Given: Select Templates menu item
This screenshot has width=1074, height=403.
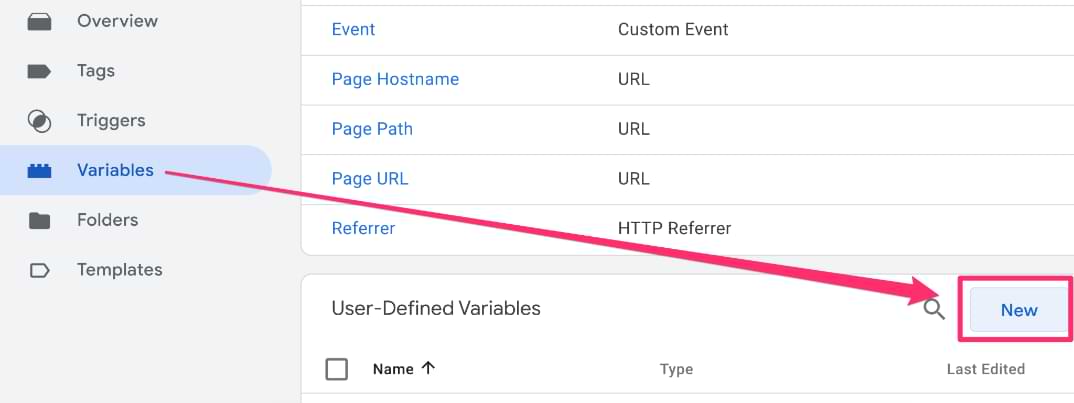Looking at the screenshot, I should point(119,270).
